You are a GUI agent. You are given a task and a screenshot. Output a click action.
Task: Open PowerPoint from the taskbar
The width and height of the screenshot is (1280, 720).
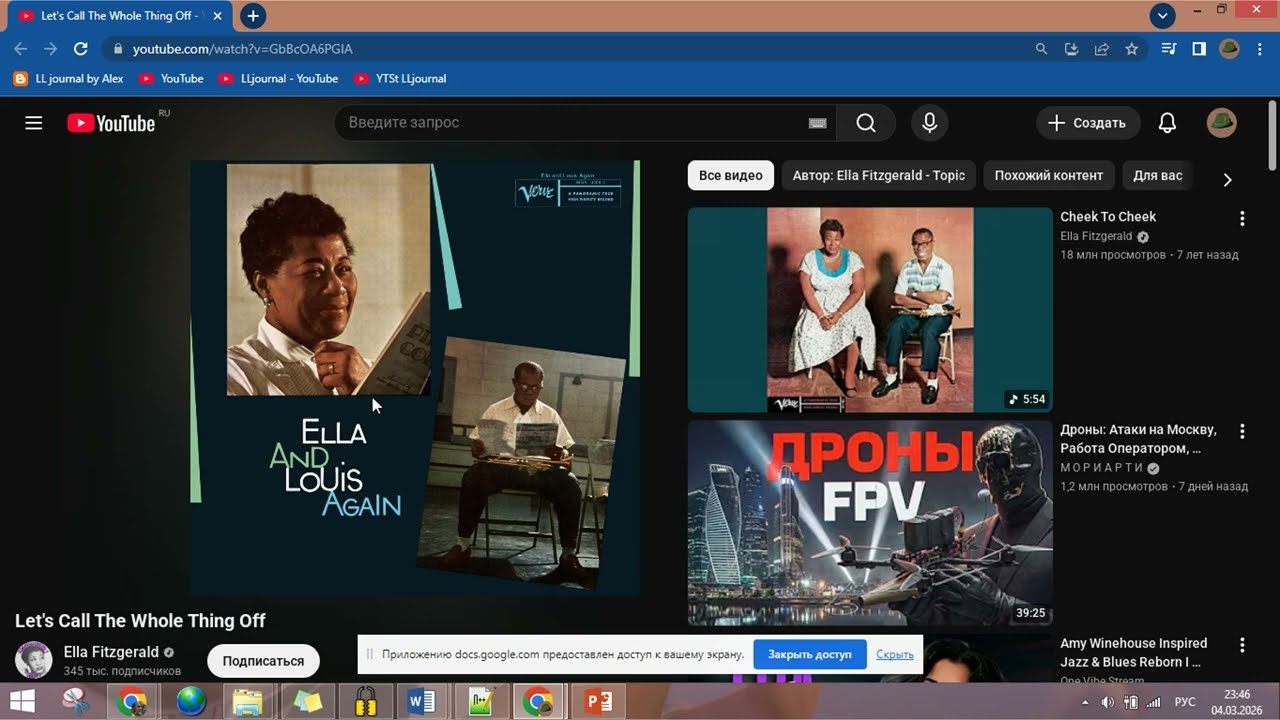pos(598,702)
